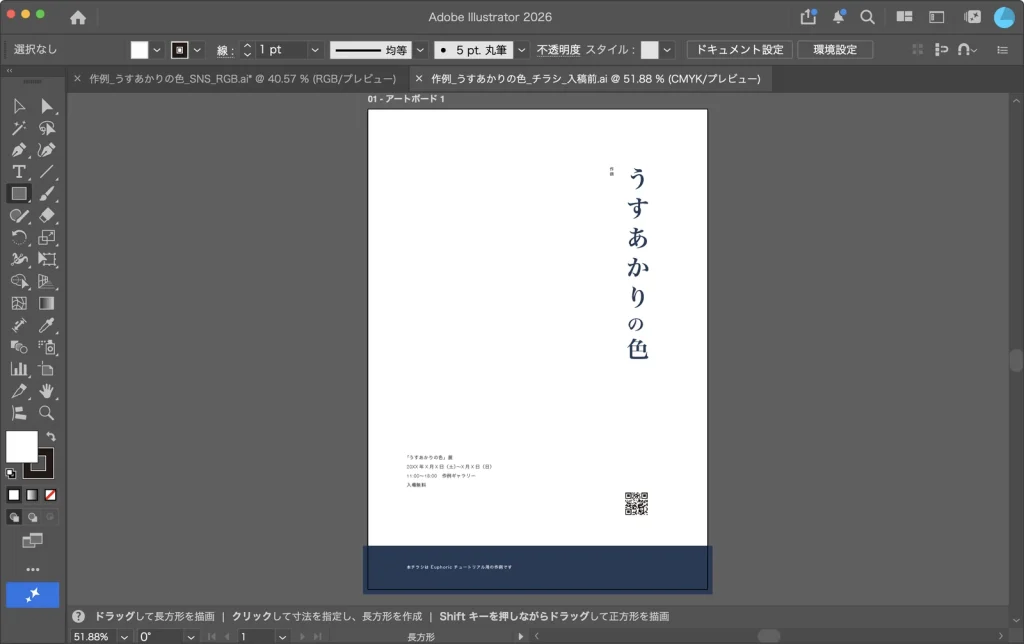The width and height of the screenshot is (1024, 644).
Task: Click the ドキュメント設定 button
Action: point(739,50)
